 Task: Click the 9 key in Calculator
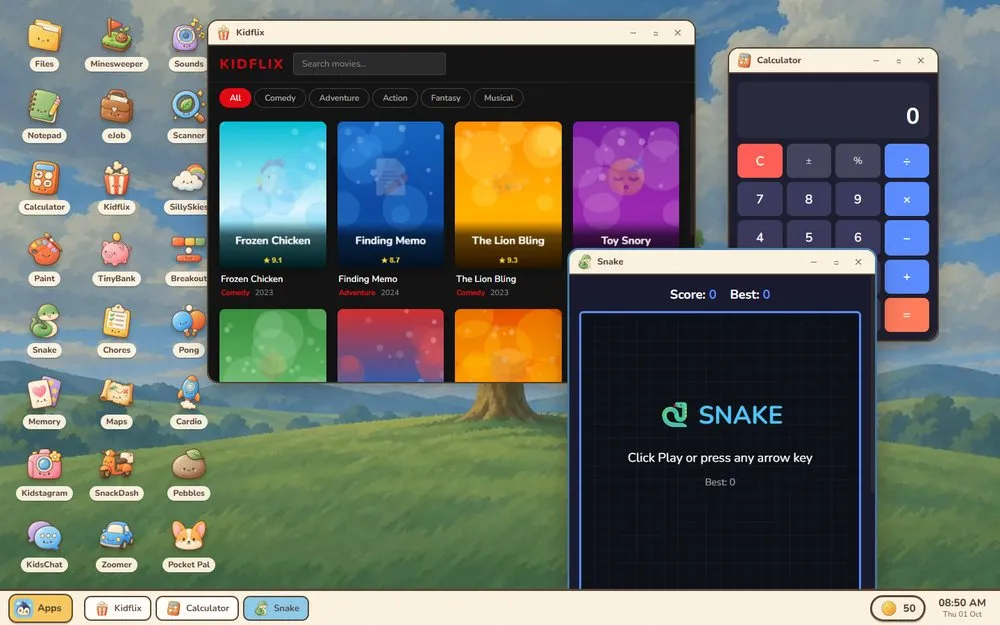pos(858,200)
